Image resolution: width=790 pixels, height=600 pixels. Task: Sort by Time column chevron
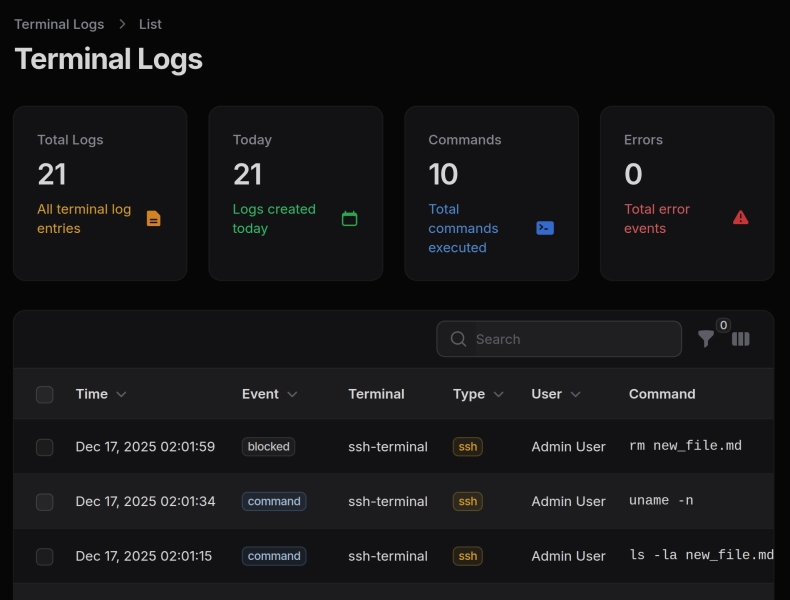coord(121,394)
